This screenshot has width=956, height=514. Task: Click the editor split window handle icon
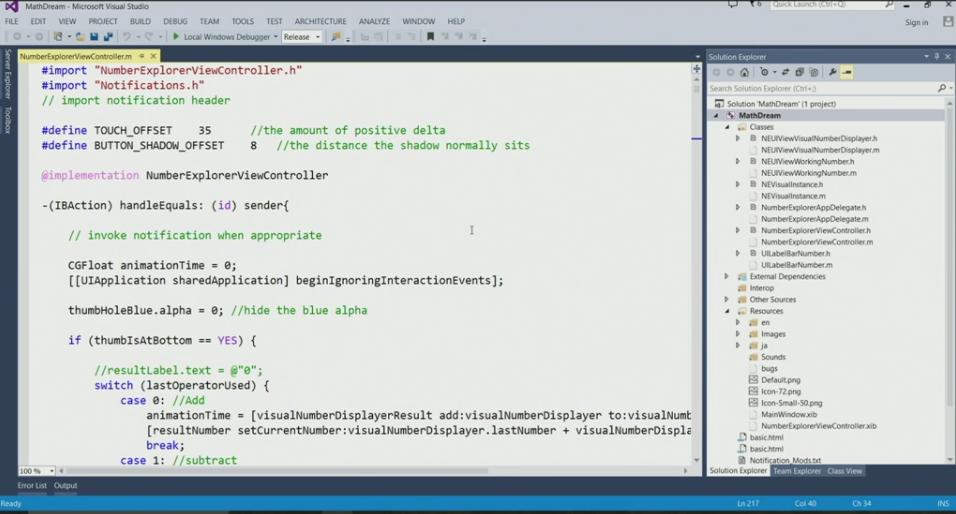pos(696,69)
